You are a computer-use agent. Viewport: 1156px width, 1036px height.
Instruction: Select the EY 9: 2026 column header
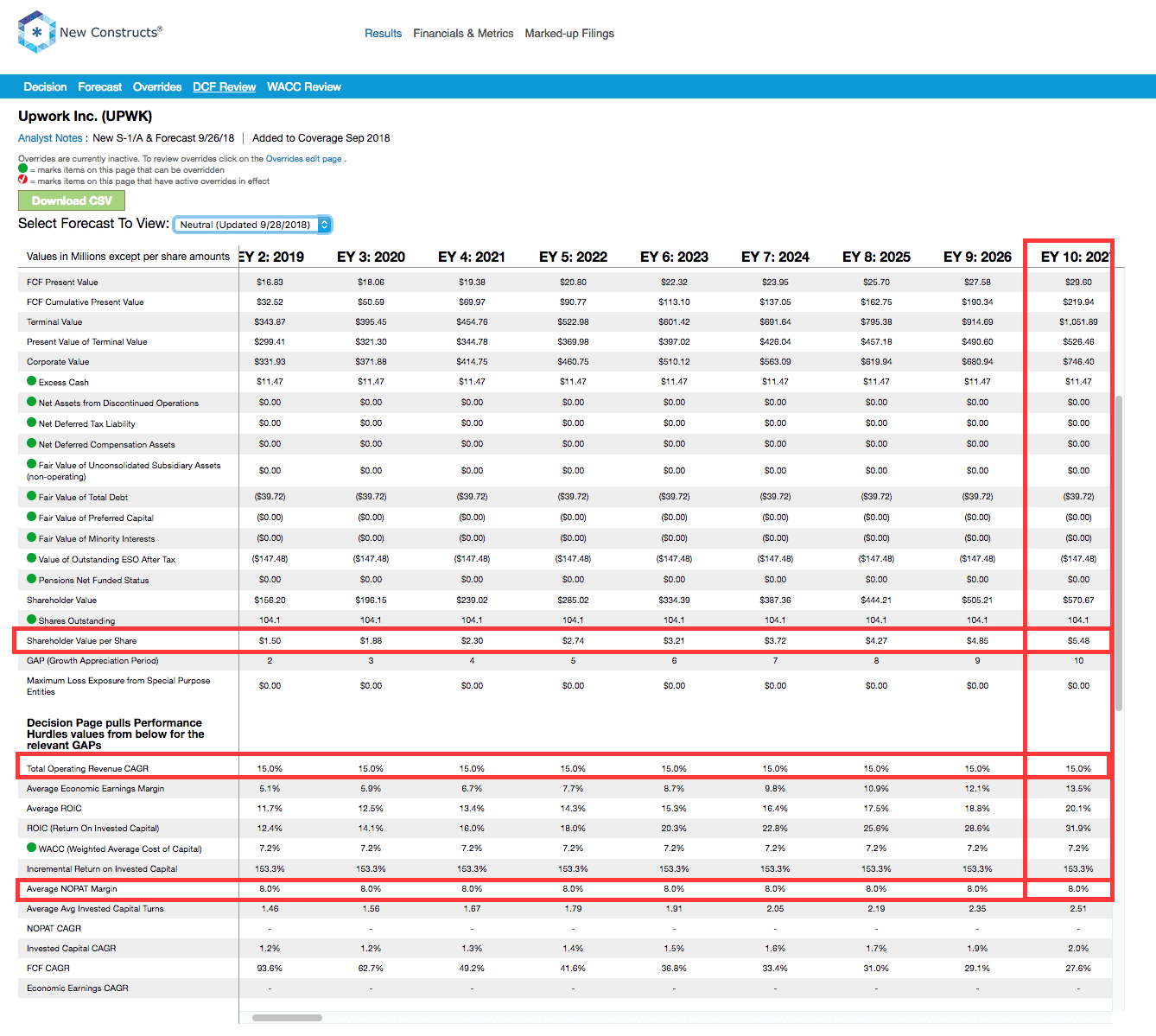click(x=977, y=257)
